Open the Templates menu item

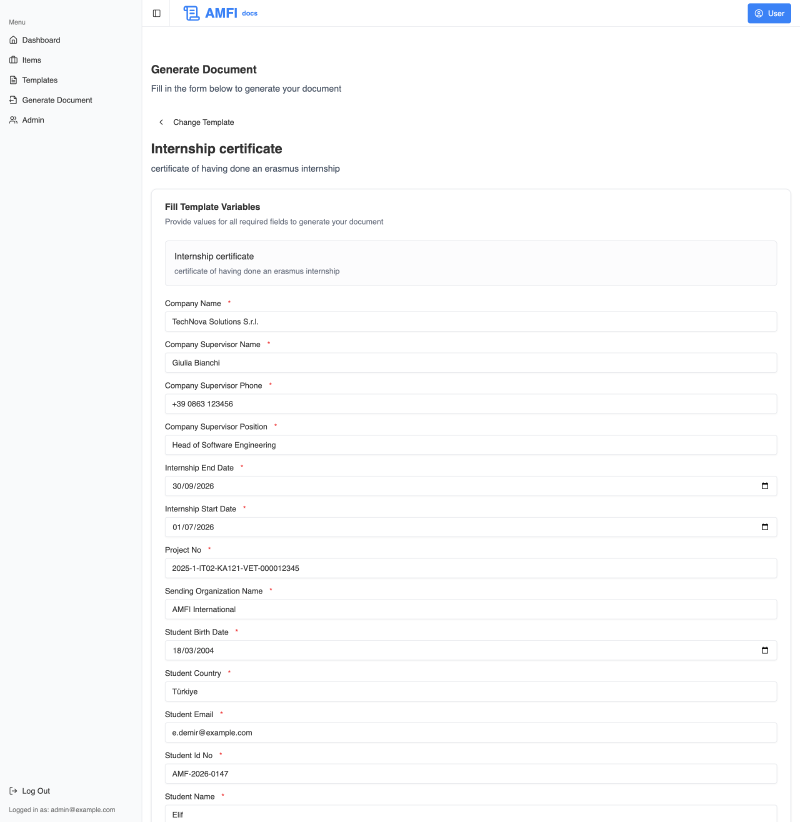point(71,80)
